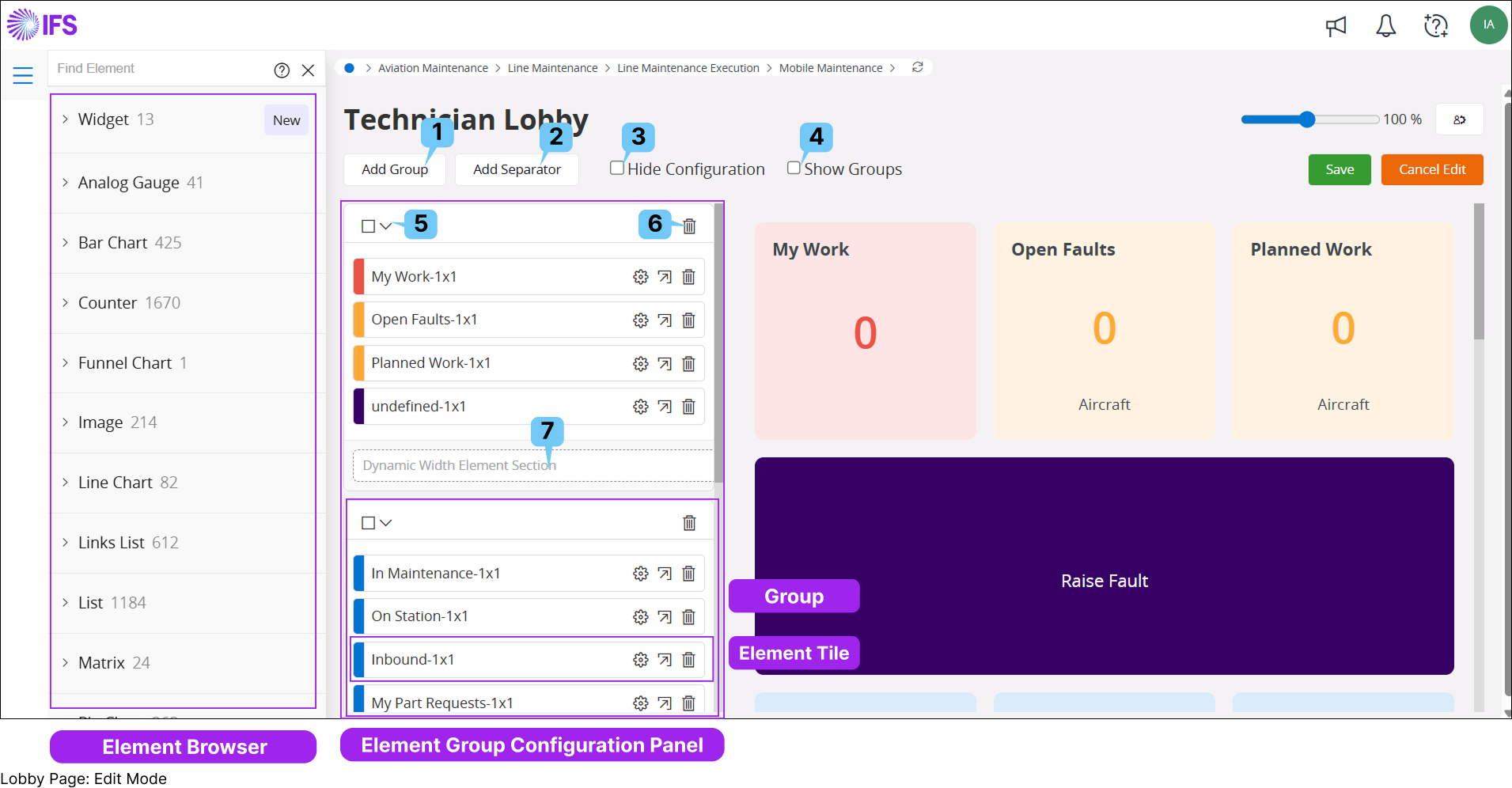Go to Mobile Maintenance breadcrumb
This screenshot has width=1512, height=788.
[x=831, y=68]
